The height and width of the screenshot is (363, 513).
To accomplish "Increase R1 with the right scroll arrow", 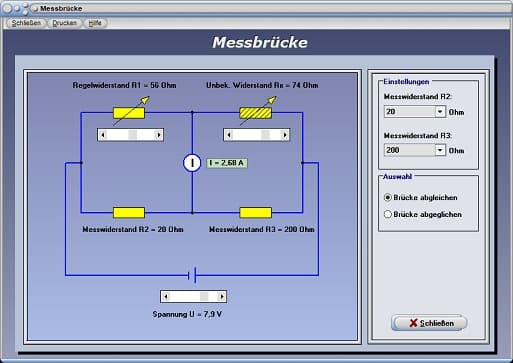I will [x=159, y=135].
